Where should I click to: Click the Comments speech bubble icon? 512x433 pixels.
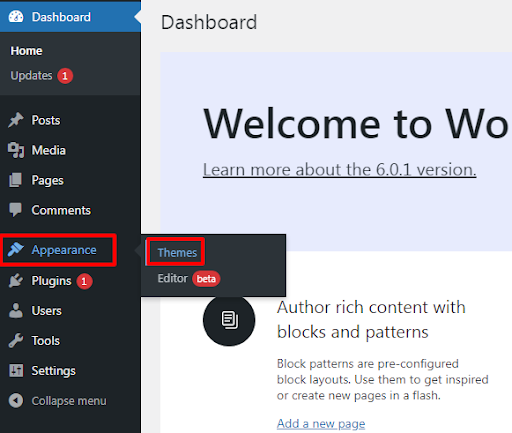(16, 210)
